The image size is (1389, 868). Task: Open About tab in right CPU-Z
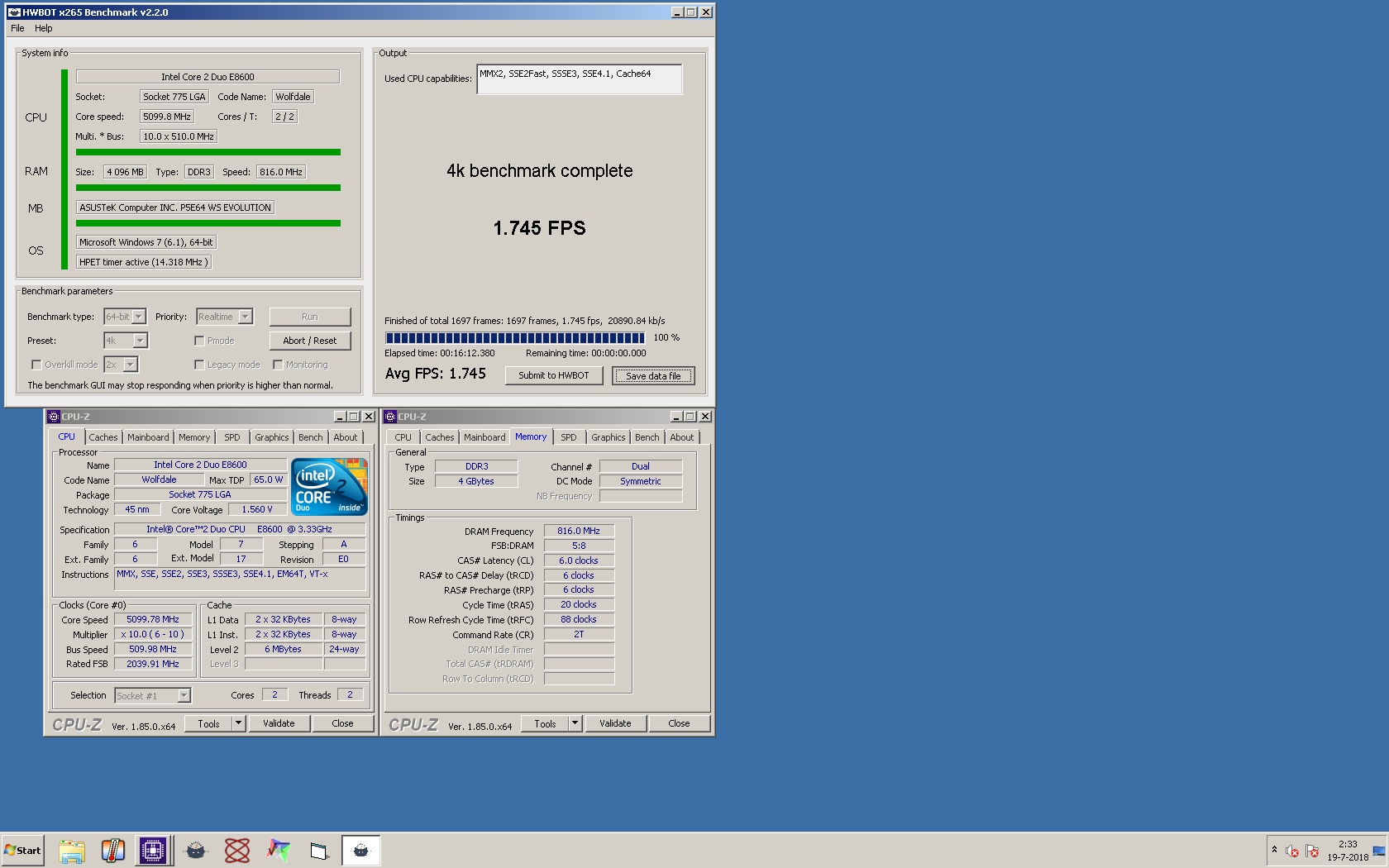pyautogui.click(x=682, y=437)
